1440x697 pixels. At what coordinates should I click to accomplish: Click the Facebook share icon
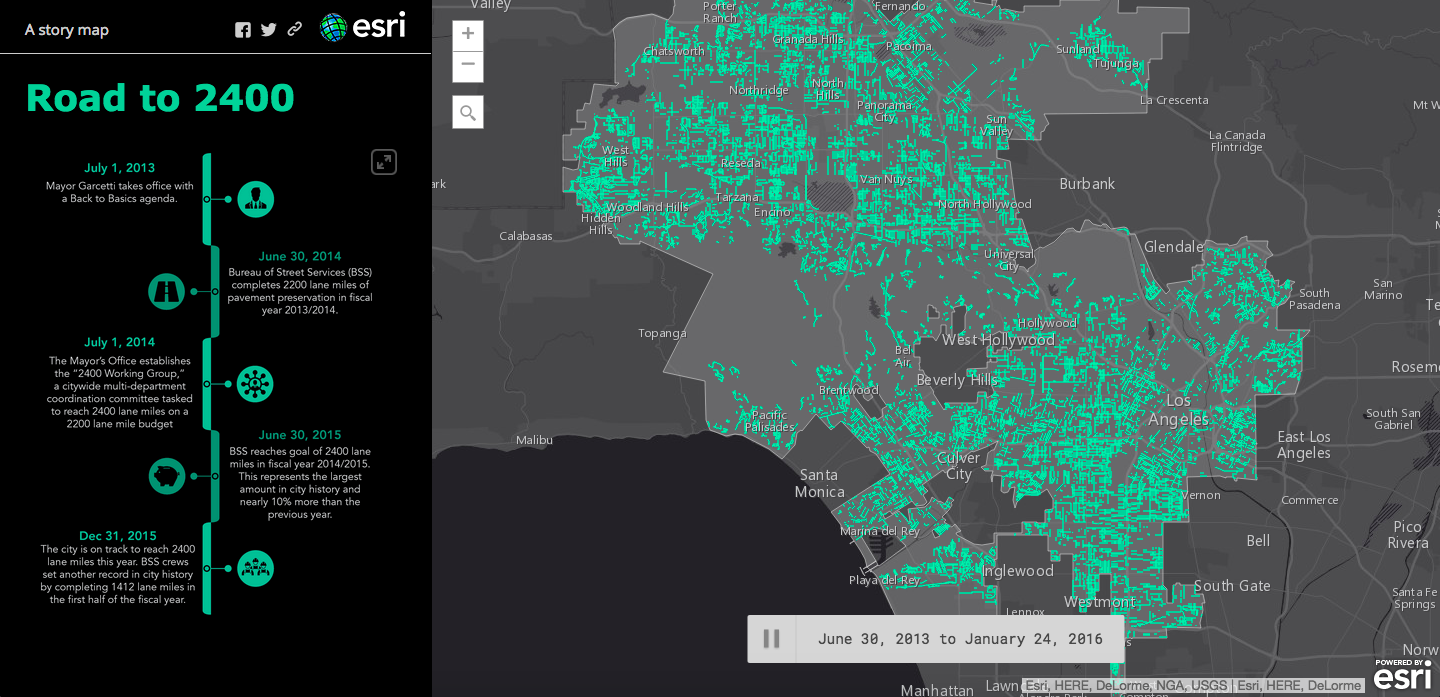[x=243, y=30]
